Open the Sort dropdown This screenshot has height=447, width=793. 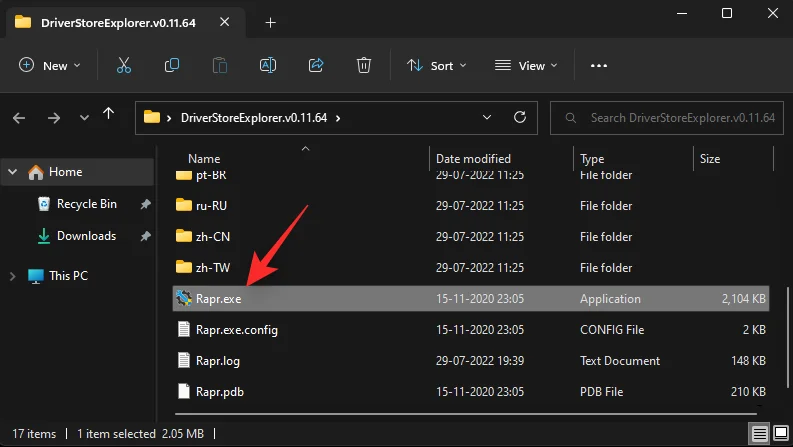(x=436, y=66)
